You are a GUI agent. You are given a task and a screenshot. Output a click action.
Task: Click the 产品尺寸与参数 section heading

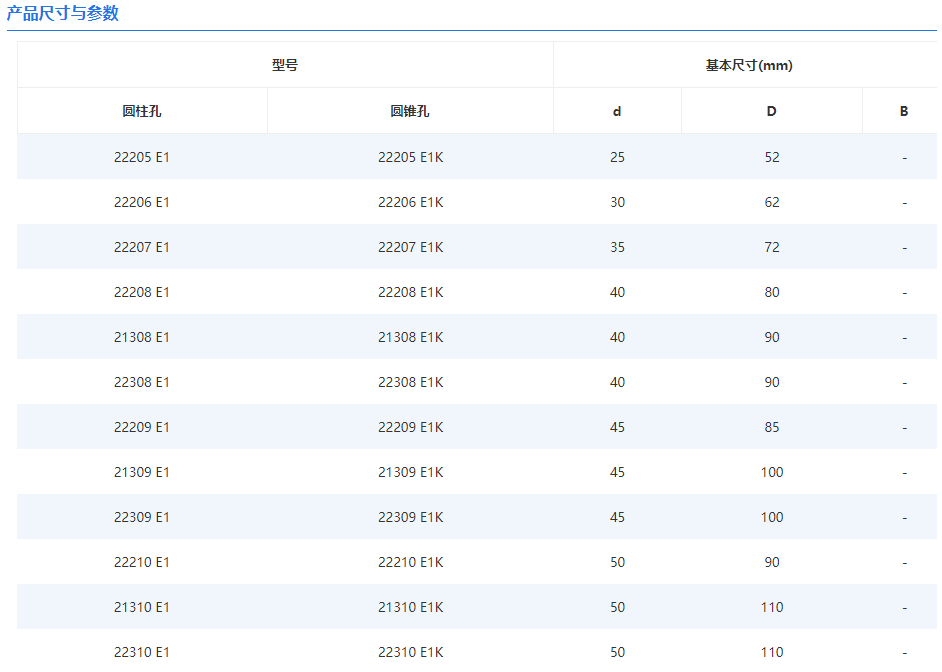click(63, 14)
